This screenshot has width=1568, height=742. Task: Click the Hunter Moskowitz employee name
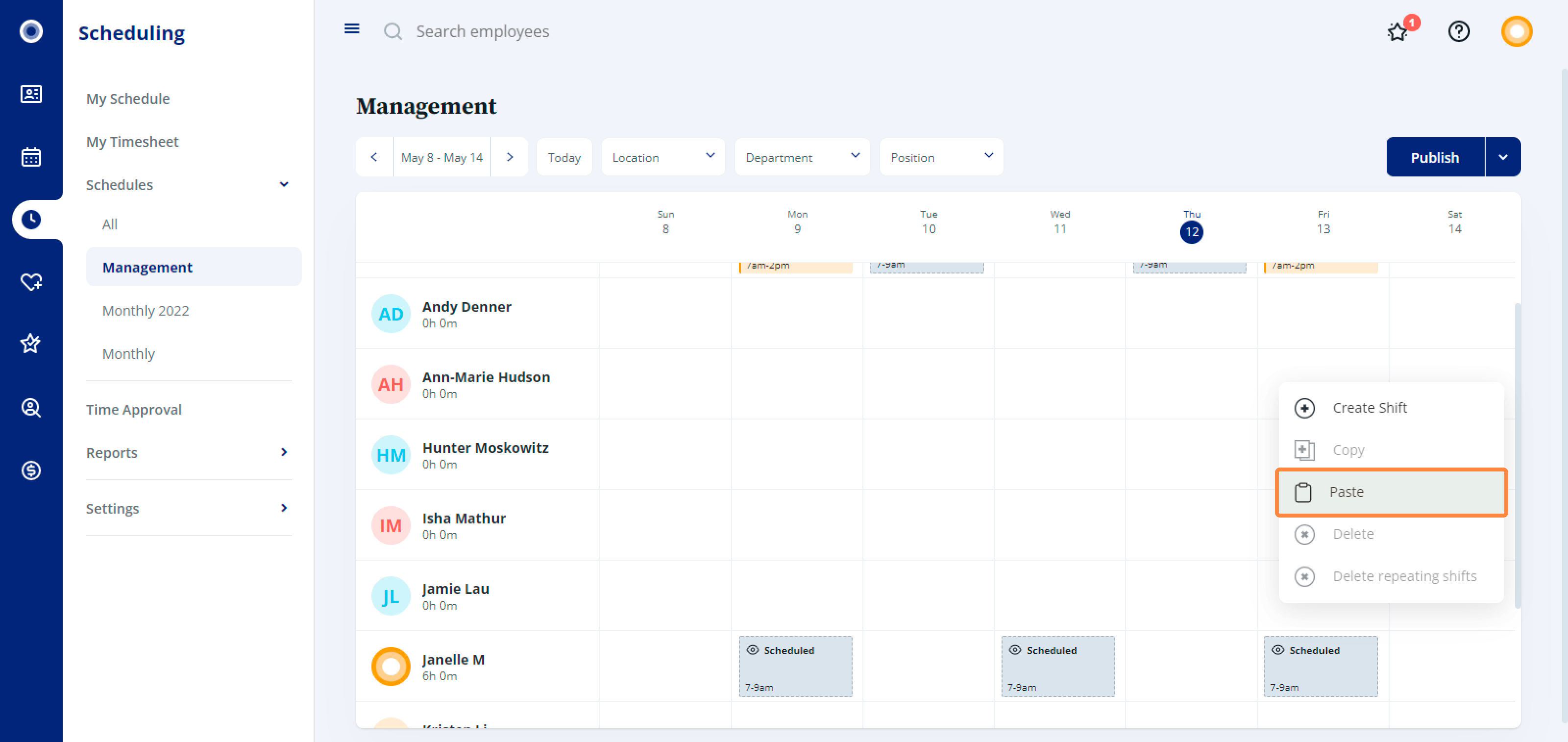click(485, 447)
